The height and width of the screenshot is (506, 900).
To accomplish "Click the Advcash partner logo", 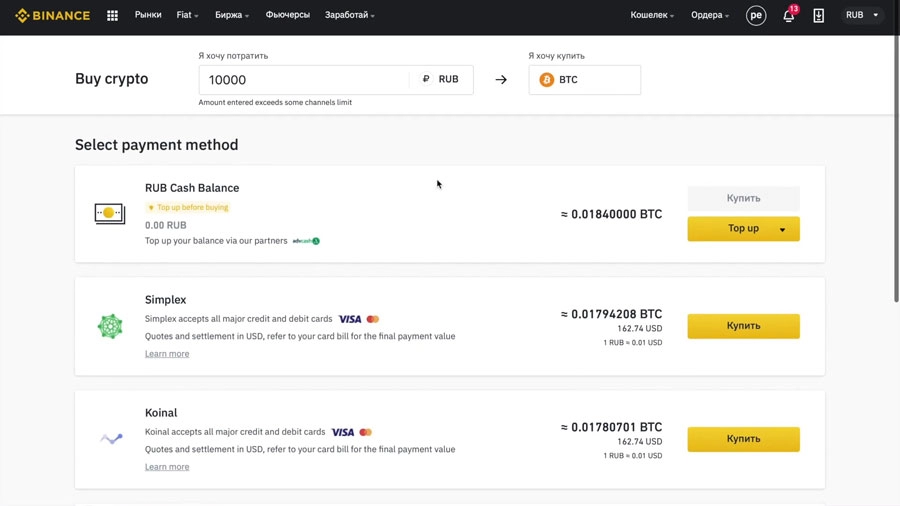I will pos(306,241).
